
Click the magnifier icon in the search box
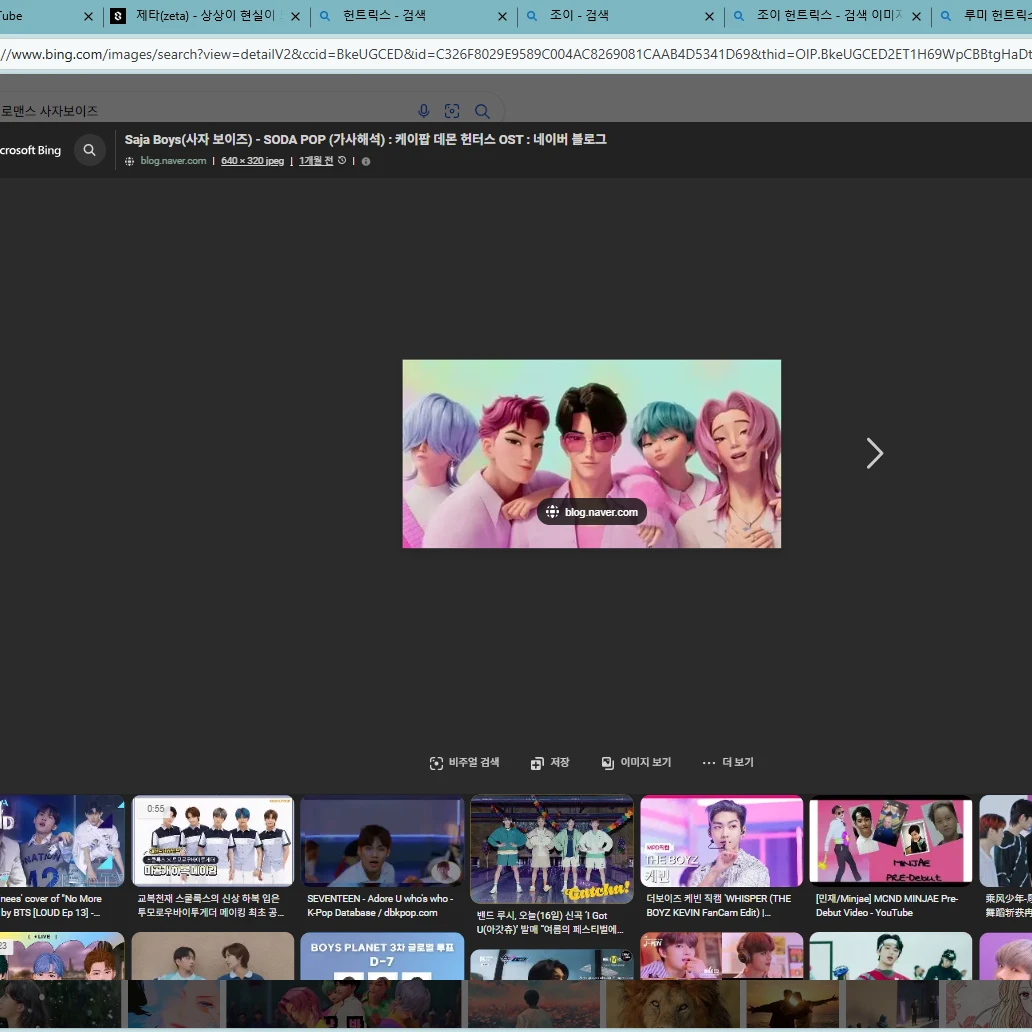482,111
